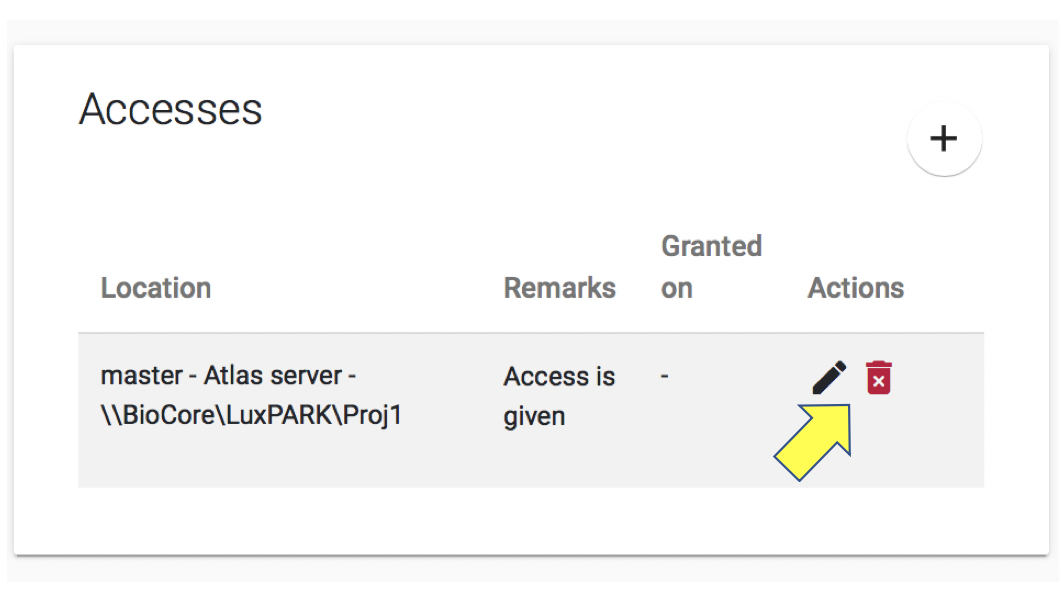Click the Proj1 segment of the path

coord(371,416)
